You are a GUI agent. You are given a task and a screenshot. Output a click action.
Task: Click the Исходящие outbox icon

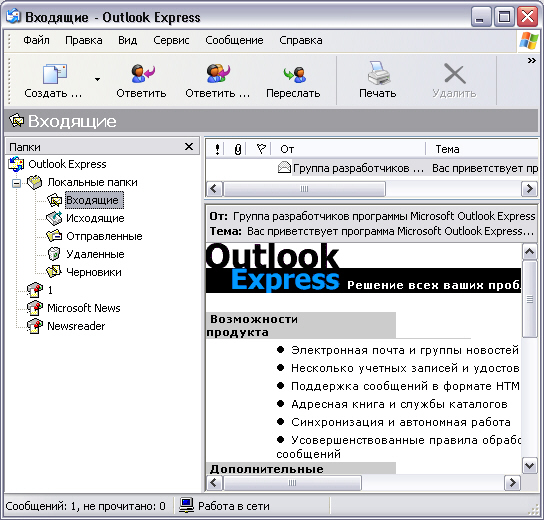point(54,218)
